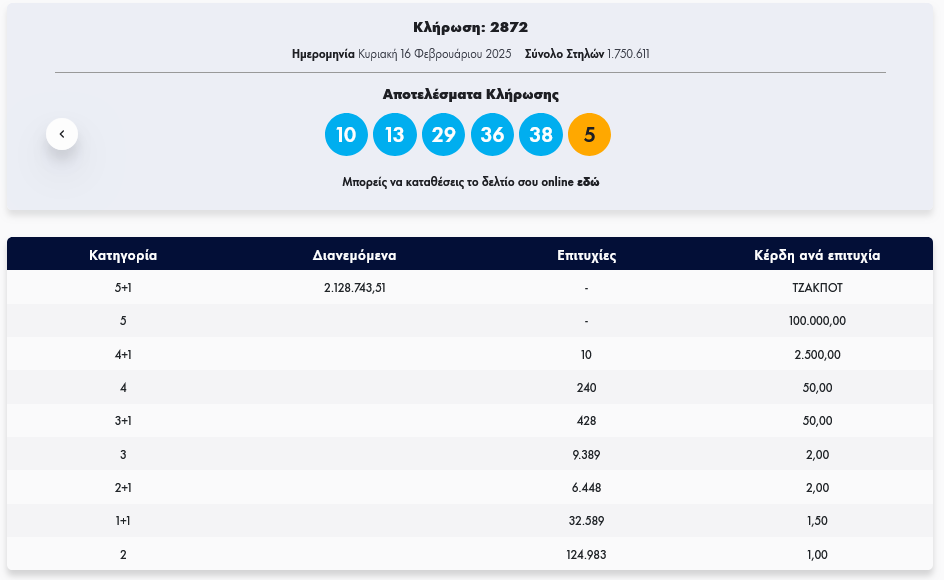Select the 5+1 category row label

[123, 288]
